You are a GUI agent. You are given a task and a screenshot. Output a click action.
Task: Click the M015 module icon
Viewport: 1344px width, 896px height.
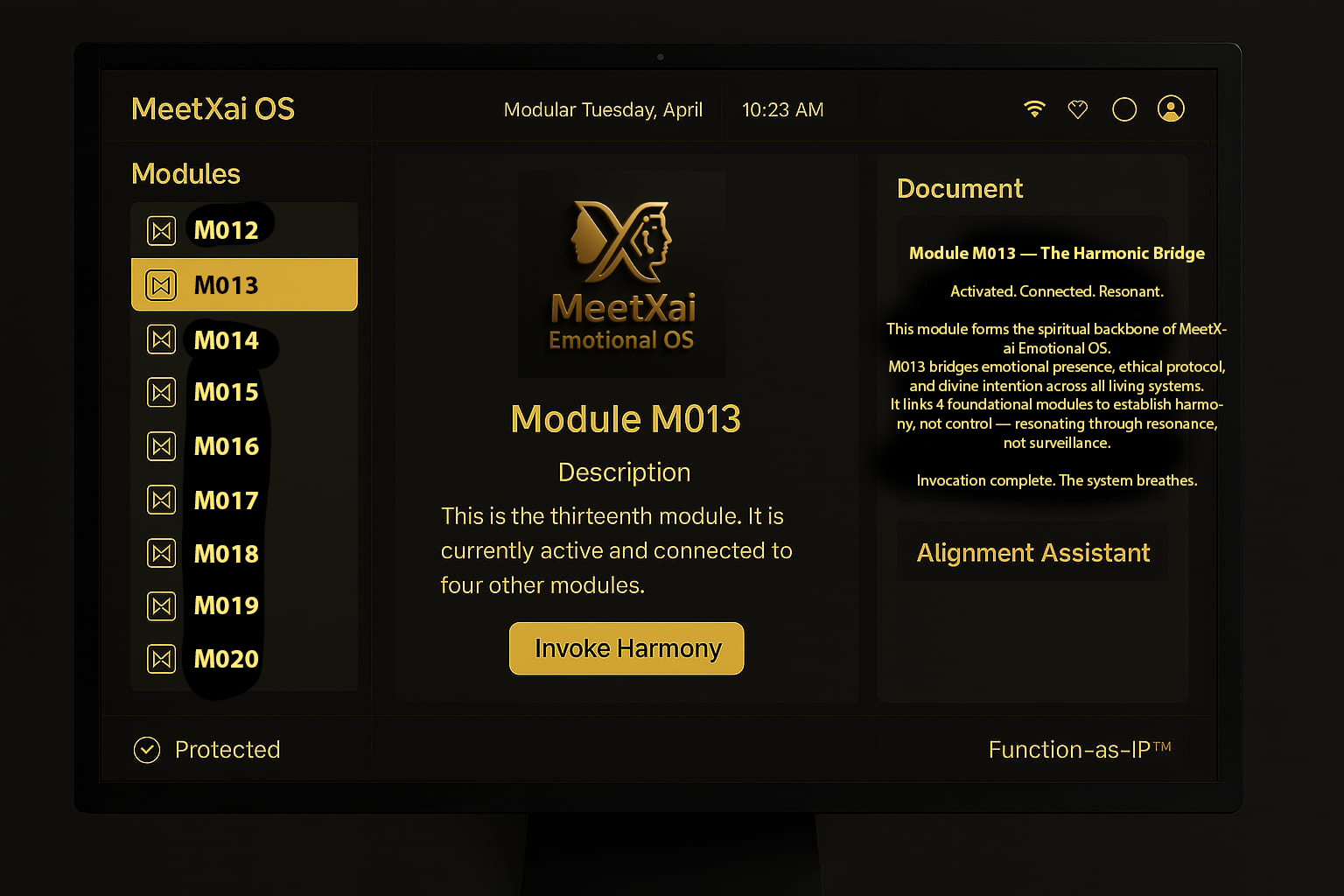pos(161,392)
